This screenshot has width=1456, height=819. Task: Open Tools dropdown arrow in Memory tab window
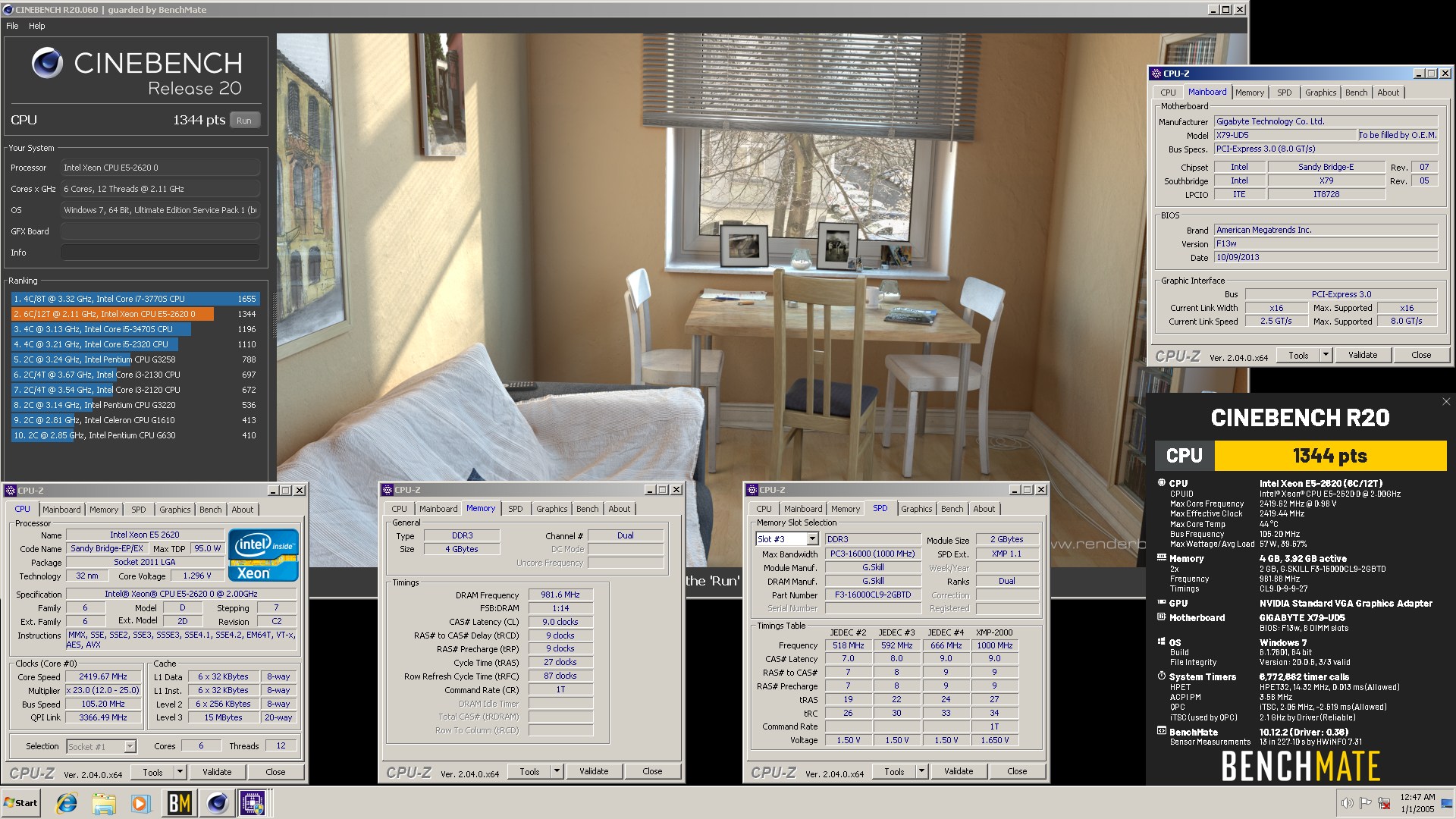click(x=557, y=771)
